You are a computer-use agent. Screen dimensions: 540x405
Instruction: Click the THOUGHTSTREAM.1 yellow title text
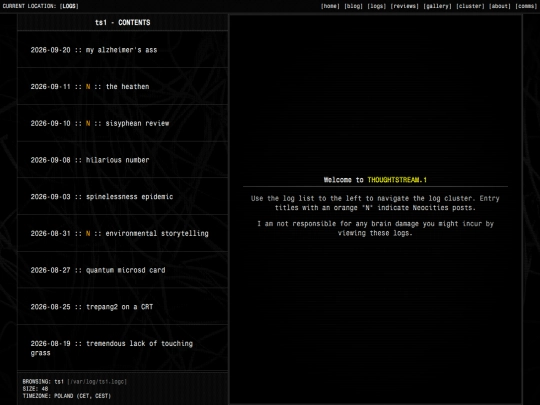click(397, 180)
